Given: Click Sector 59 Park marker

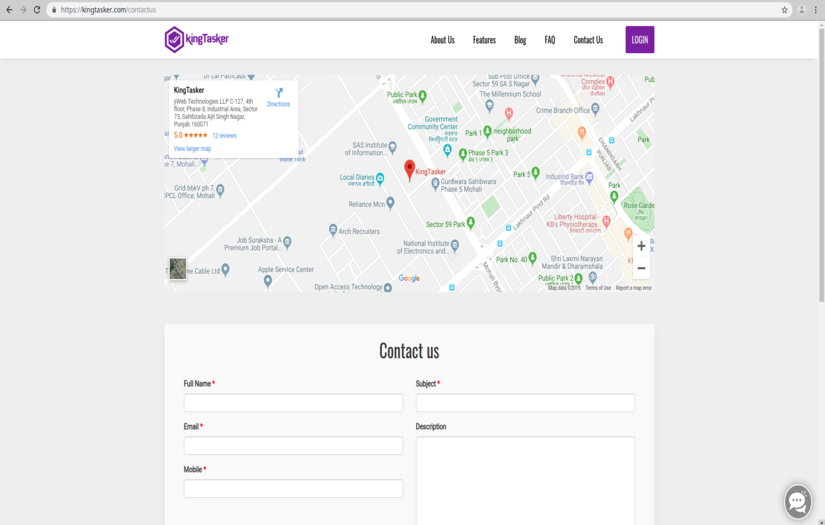Looking at the screenshot, I should 471,223.
